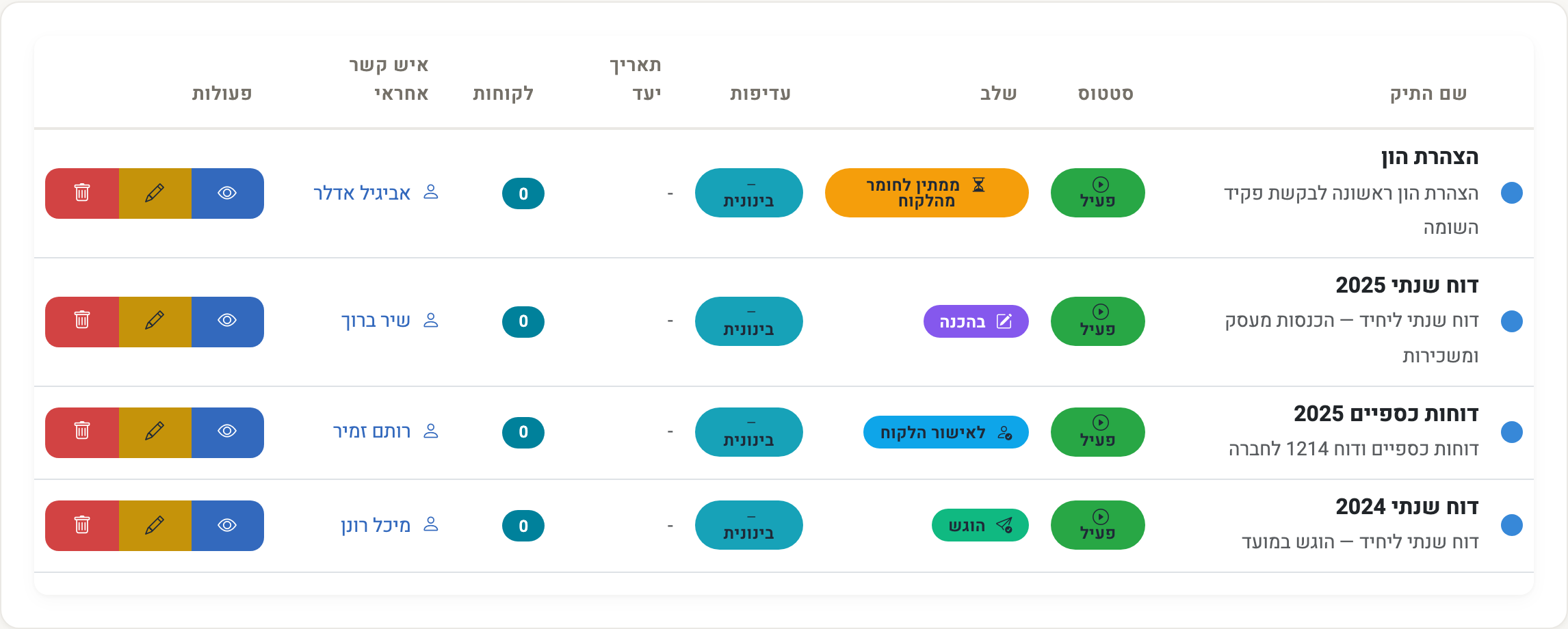This screenshot has height=629, width=1568.
Task: Click the blue dot beside הצהרת הון
Action: pos(1512,193)
